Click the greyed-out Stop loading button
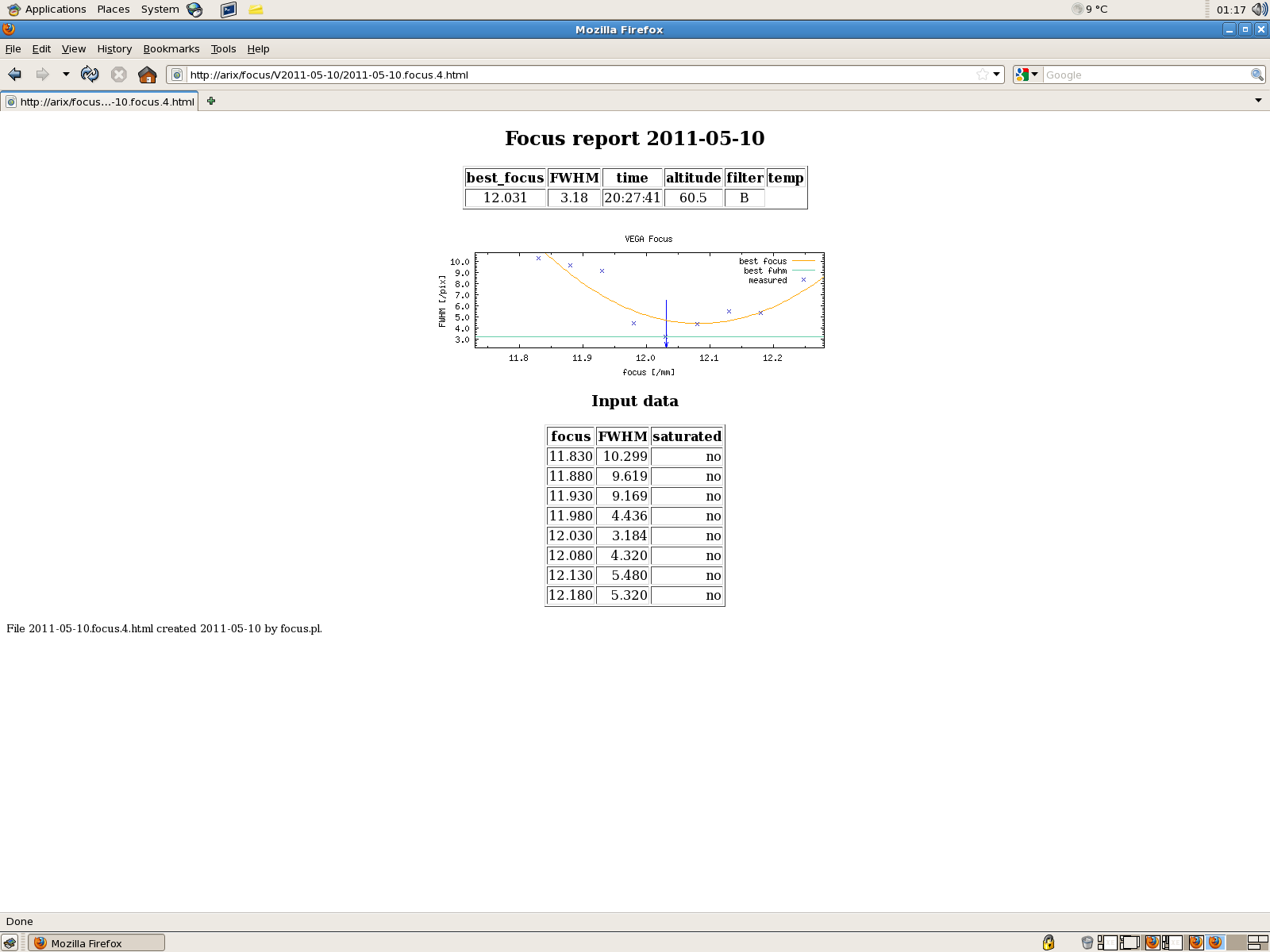This screenshot has width=1270, height=952. pos(119,75)
